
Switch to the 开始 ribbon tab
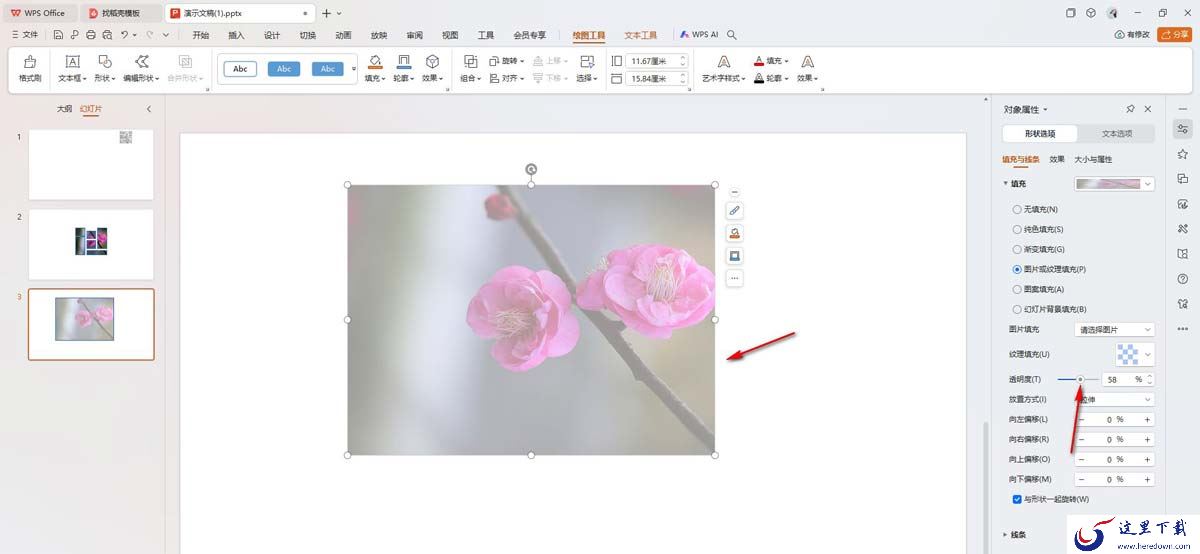[x=201, y=35]
